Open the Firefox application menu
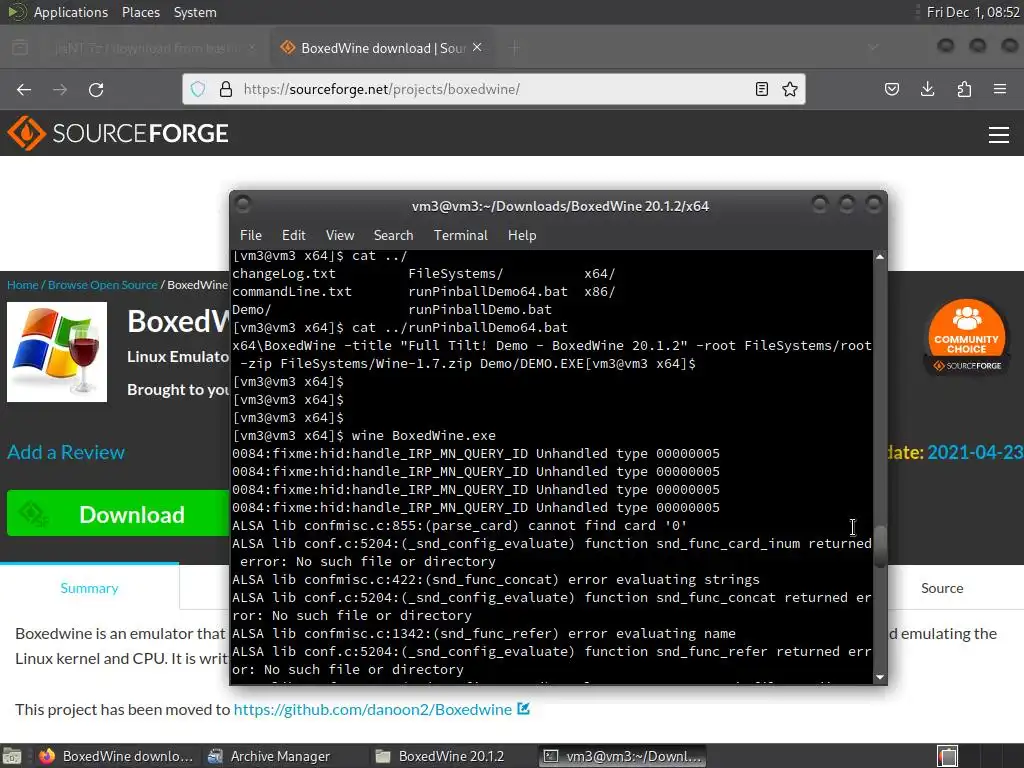The height and width of the screenshot is (768, 1024). point(1000,89)
